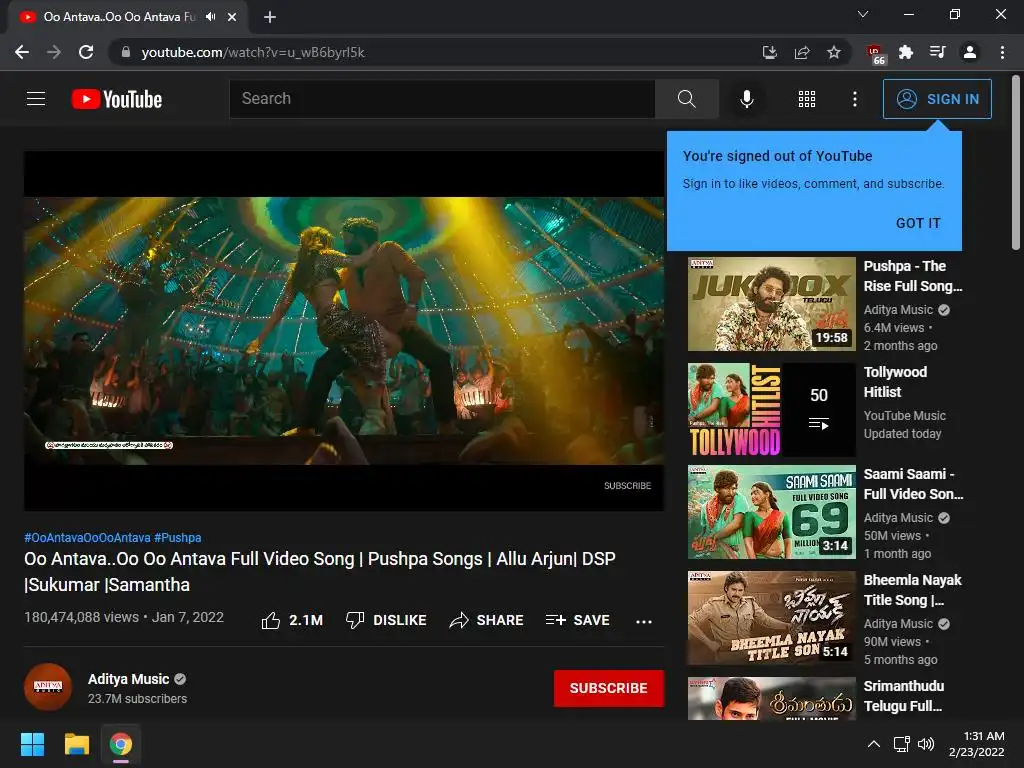Dismiss the popup with GOT IT
Viewport: 1024px width, 768px height.
pos(918,223)
